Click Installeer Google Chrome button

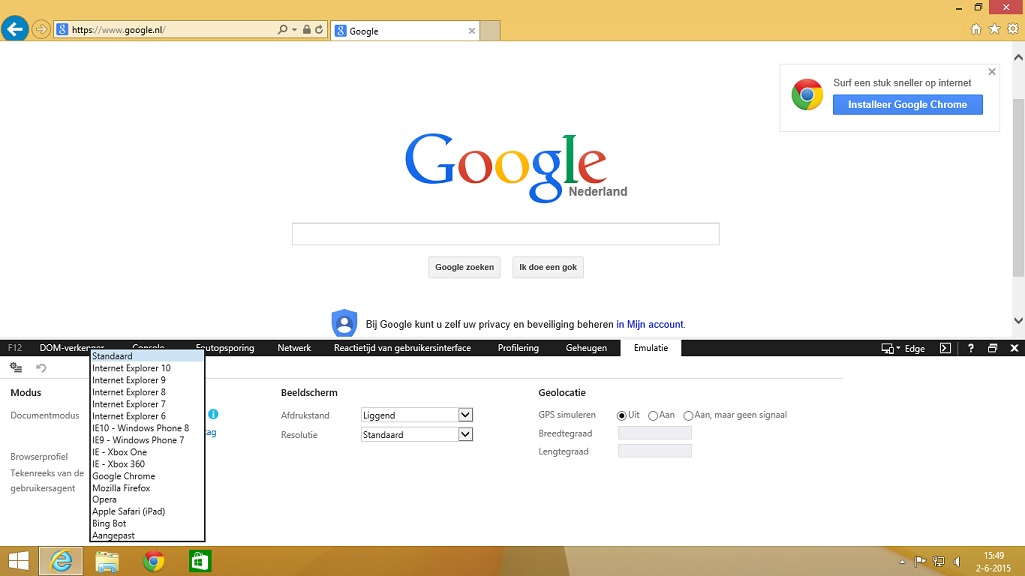click(x=907, y=105)
